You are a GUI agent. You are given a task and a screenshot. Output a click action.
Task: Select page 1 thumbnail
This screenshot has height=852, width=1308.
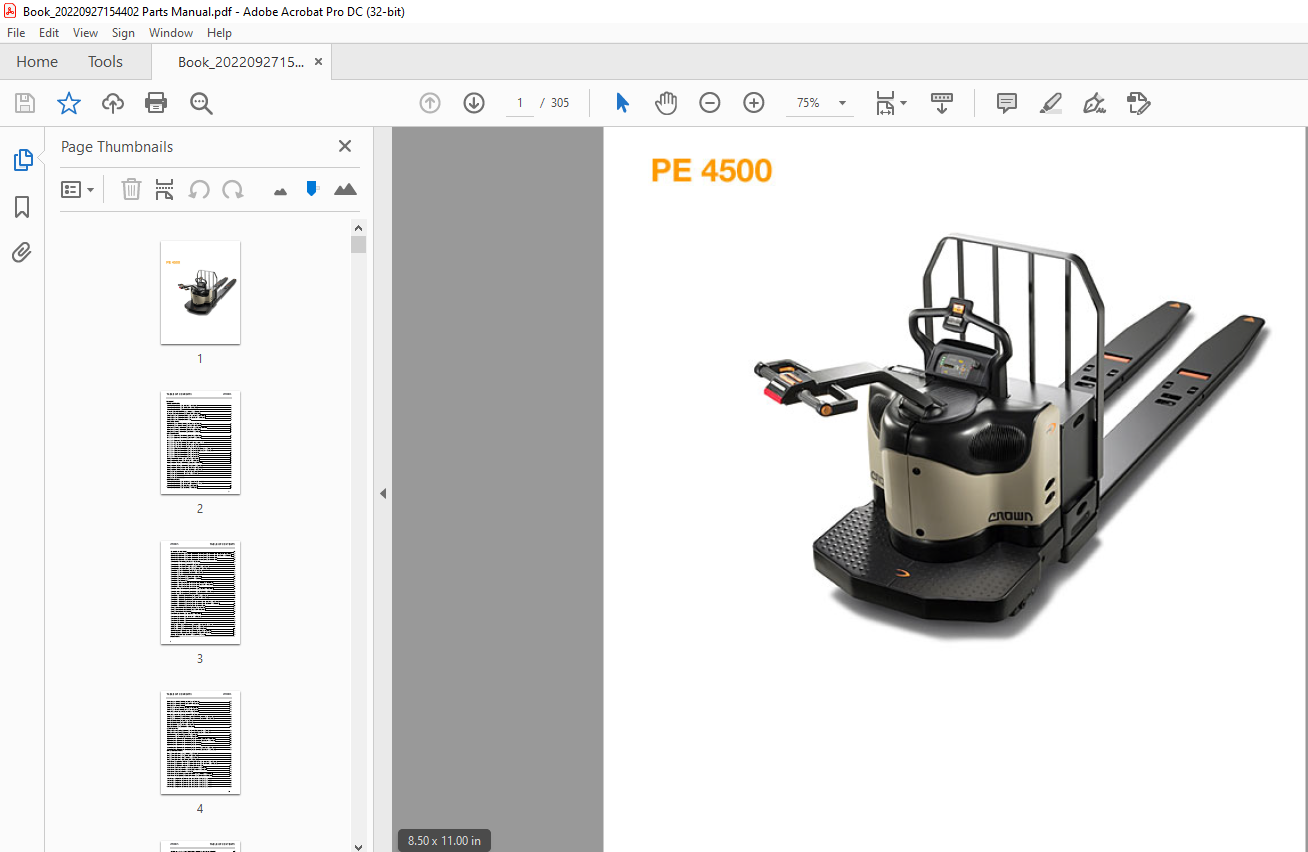pos(200,292)
